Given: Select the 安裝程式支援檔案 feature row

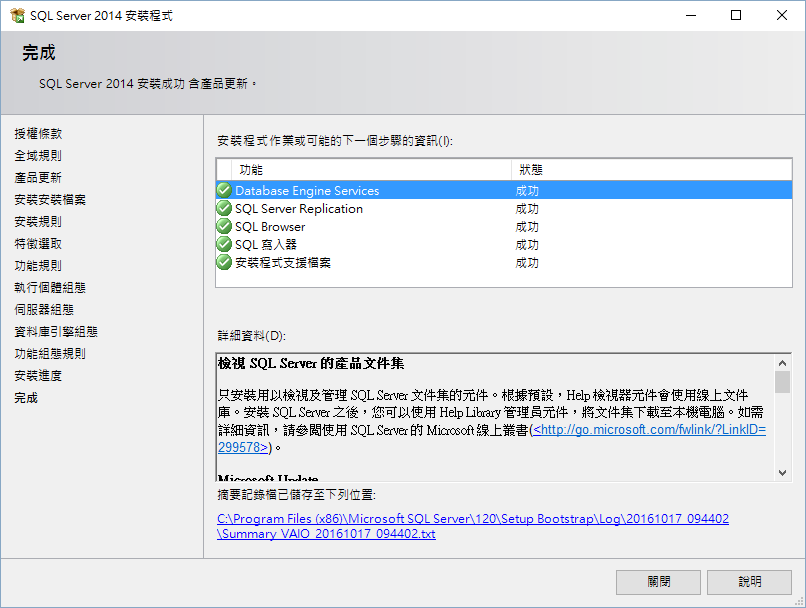Looking at the screenshot, I should click(x=504, y=262).
